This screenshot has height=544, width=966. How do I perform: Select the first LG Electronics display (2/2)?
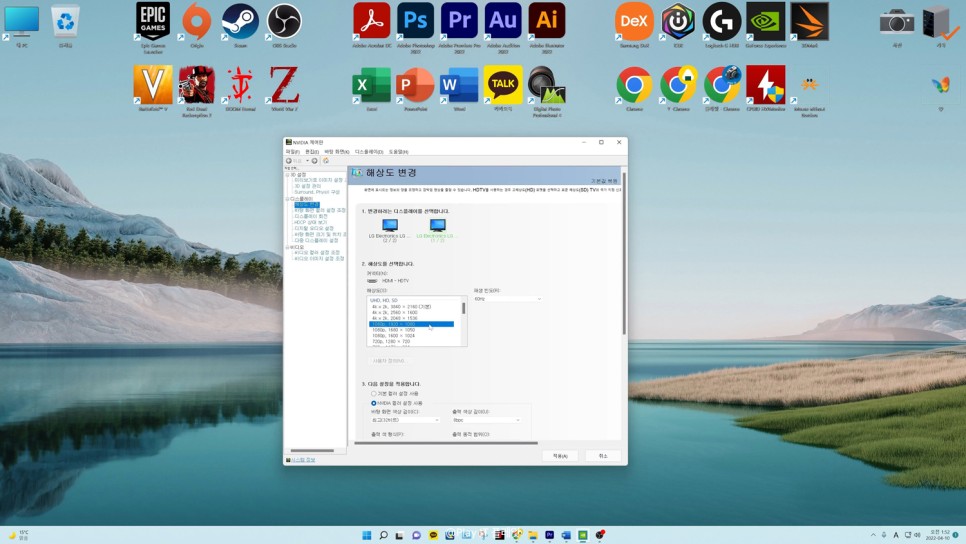389,230
